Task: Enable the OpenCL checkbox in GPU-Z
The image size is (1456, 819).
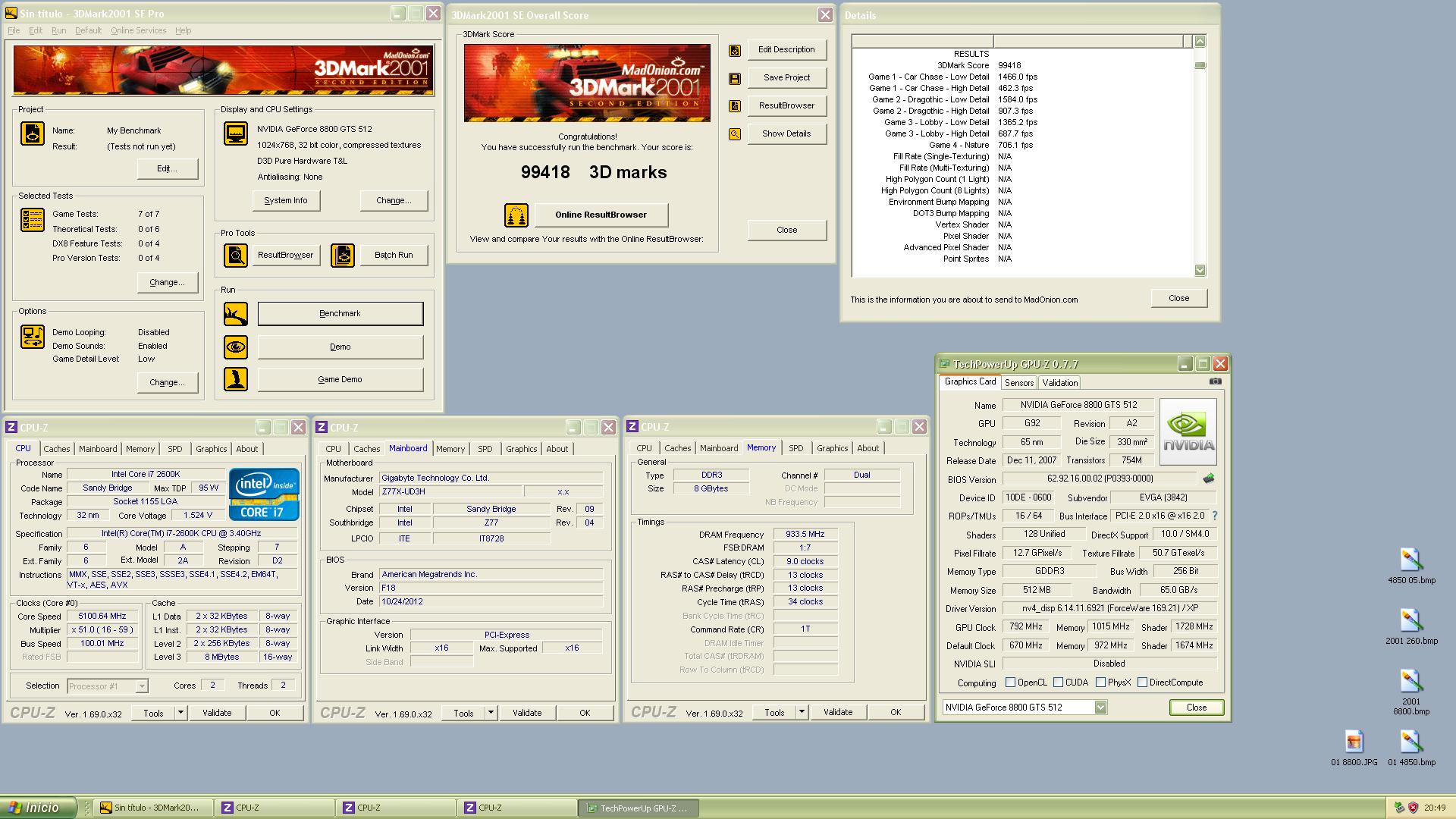Action: pyautogui.click(x=1010, y=682)
